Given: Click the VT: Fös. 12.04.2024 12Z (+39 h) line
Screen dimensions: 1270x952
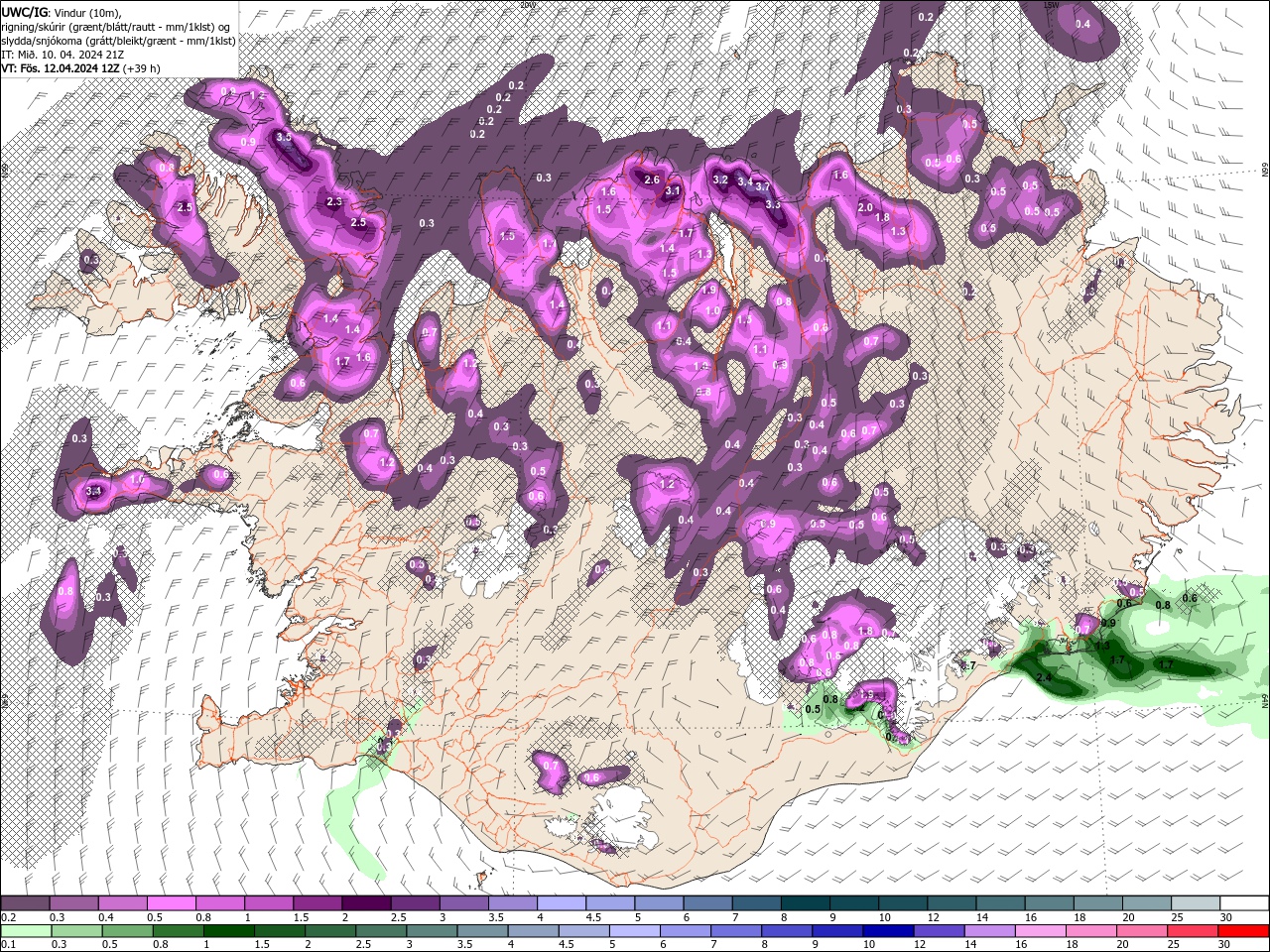Looking at the screenshot, I should tap(80, 68).
